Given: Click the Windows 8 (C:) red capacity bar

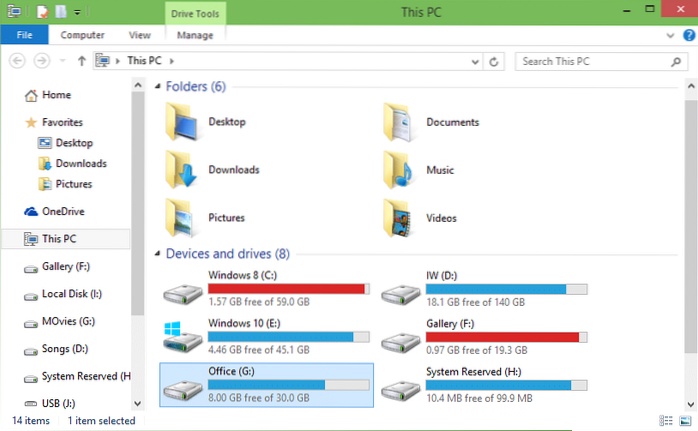Looking at the screenshot, I should click(x=288, y=288).
